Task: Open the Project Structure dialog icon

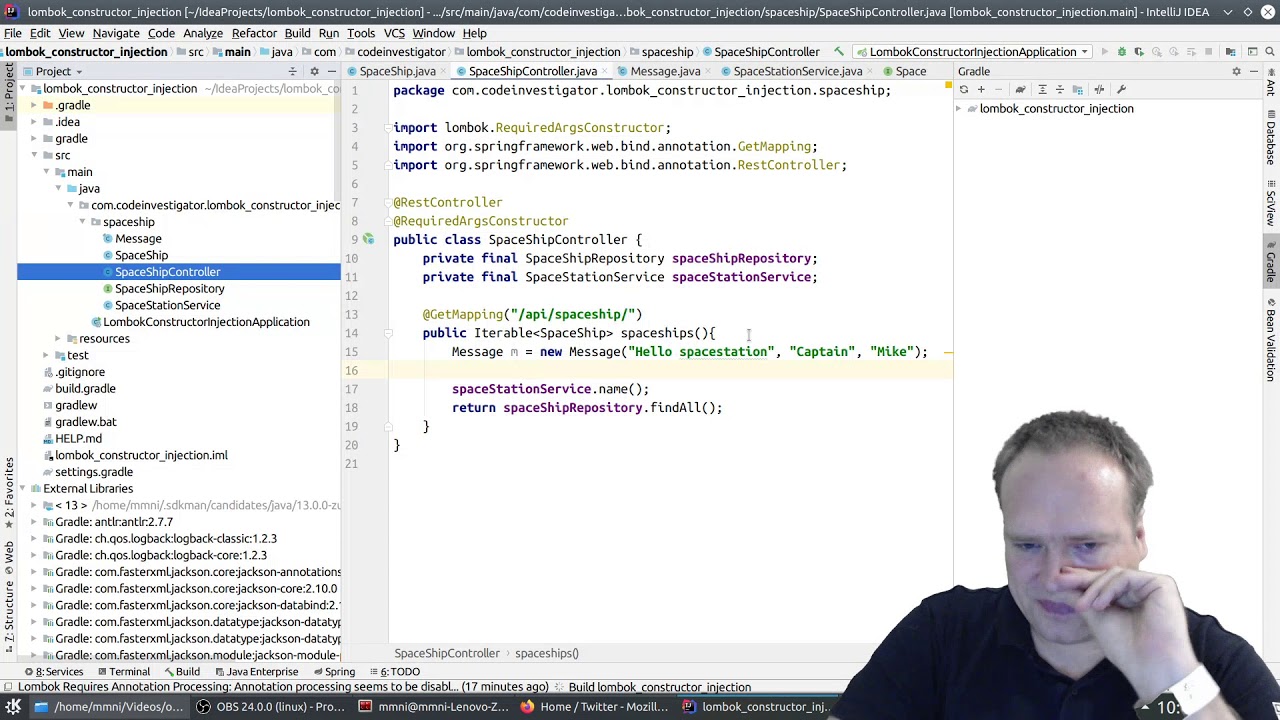Action: 1230,52
